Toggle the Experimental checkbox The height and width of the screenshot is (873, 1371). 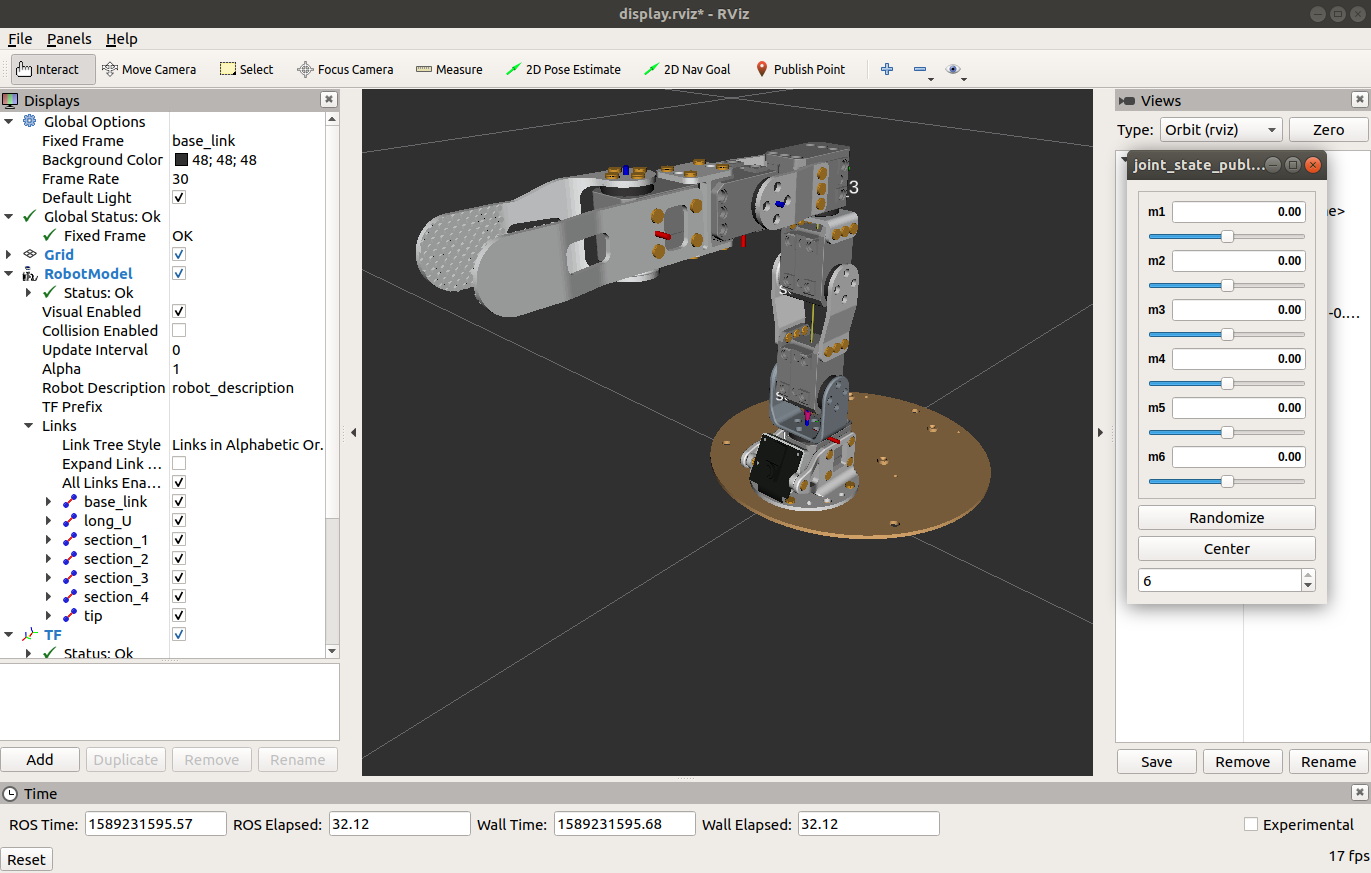[x=1251, y=825]
